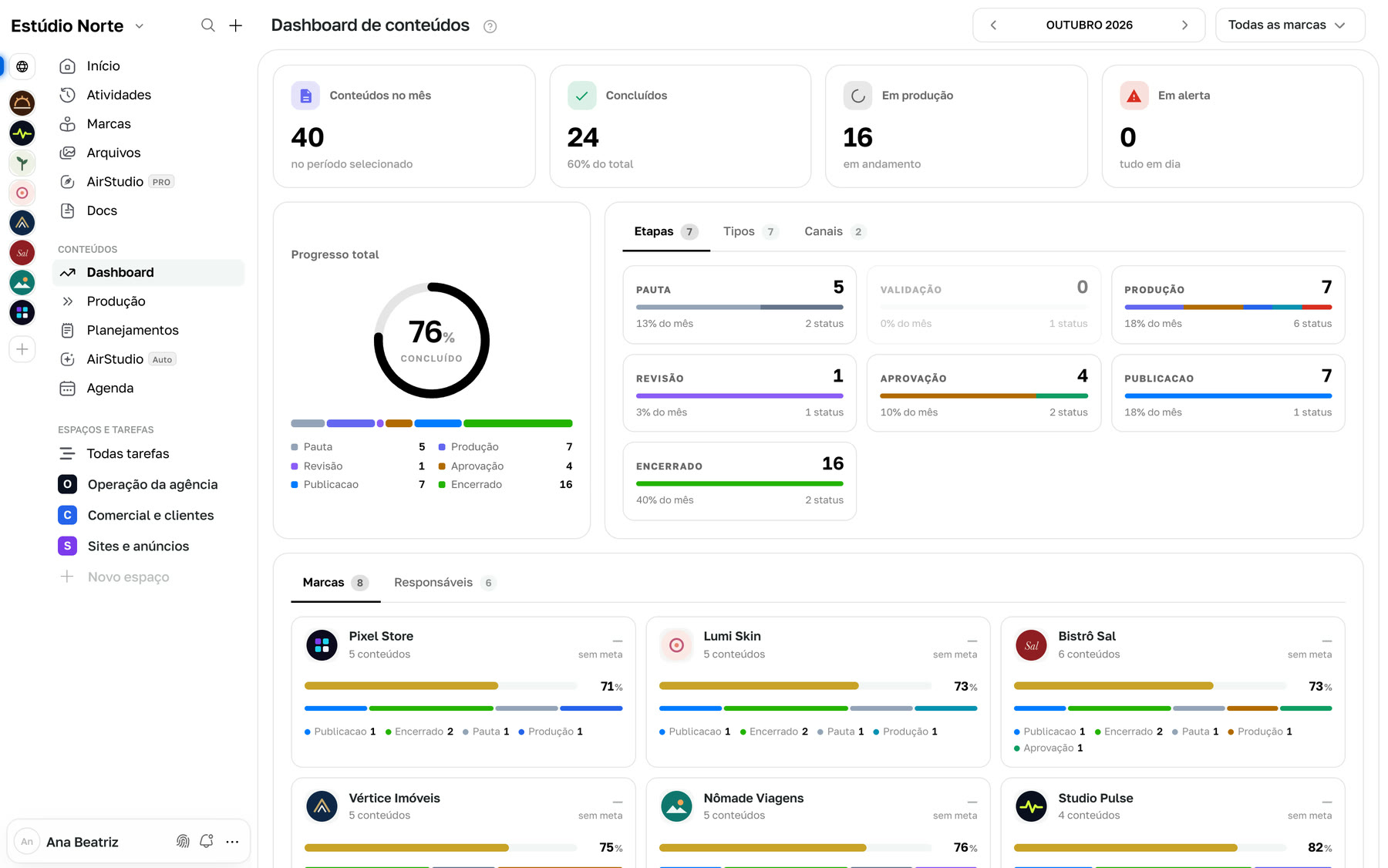This screenshot has height=868, width=1388.
Task: Open the red Sal brand icon in sidebar
Action: tap(22, 252)
